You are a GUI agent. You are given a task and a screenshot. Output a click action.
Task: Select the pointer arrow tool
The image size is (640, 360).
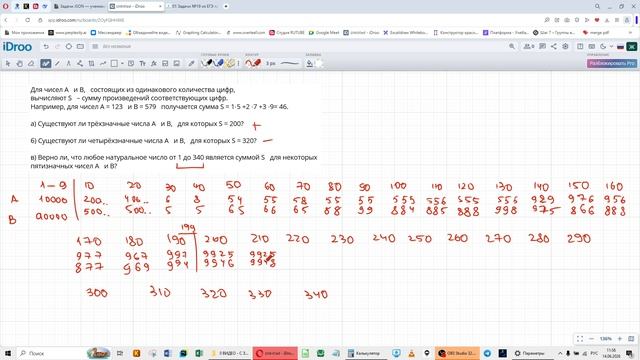coord(7,63)
